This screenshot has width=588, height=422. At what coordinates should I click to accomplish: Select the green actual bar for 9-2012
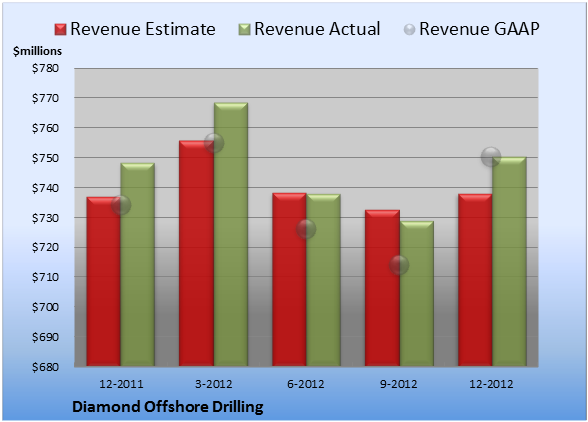416,294
